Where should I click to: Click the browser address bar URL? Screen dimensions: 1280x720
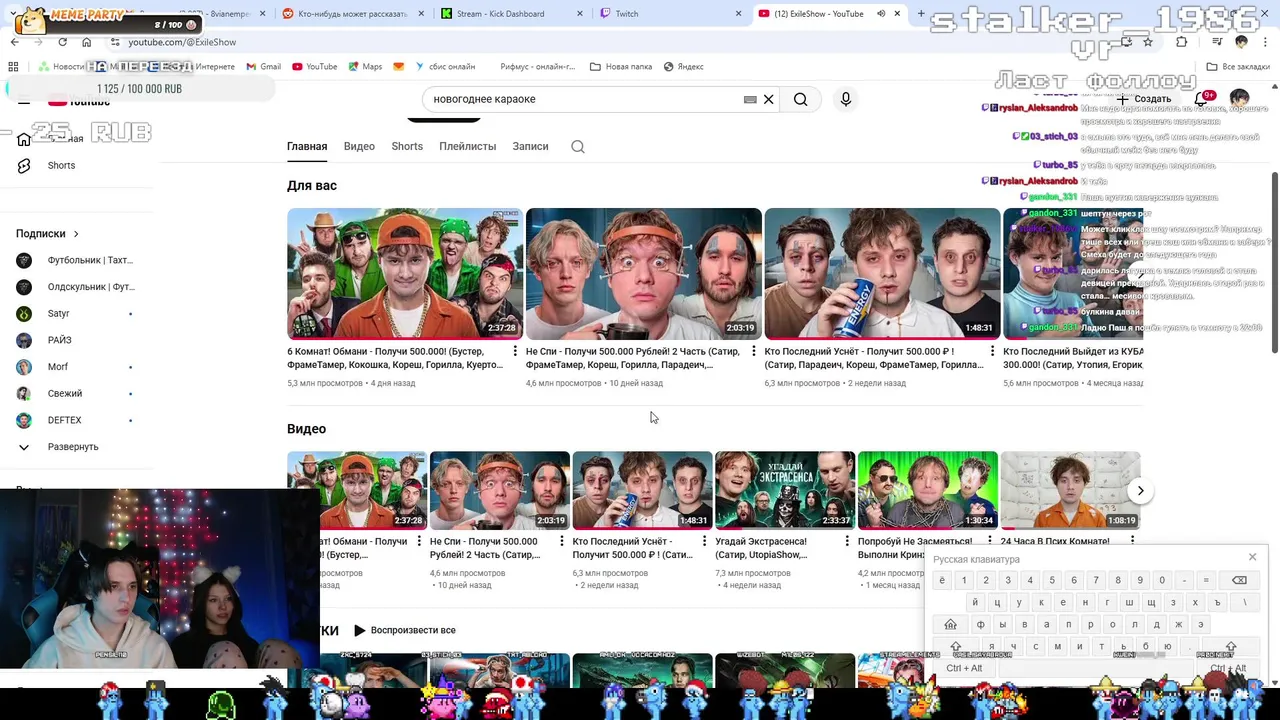click(x=181, y=42)
